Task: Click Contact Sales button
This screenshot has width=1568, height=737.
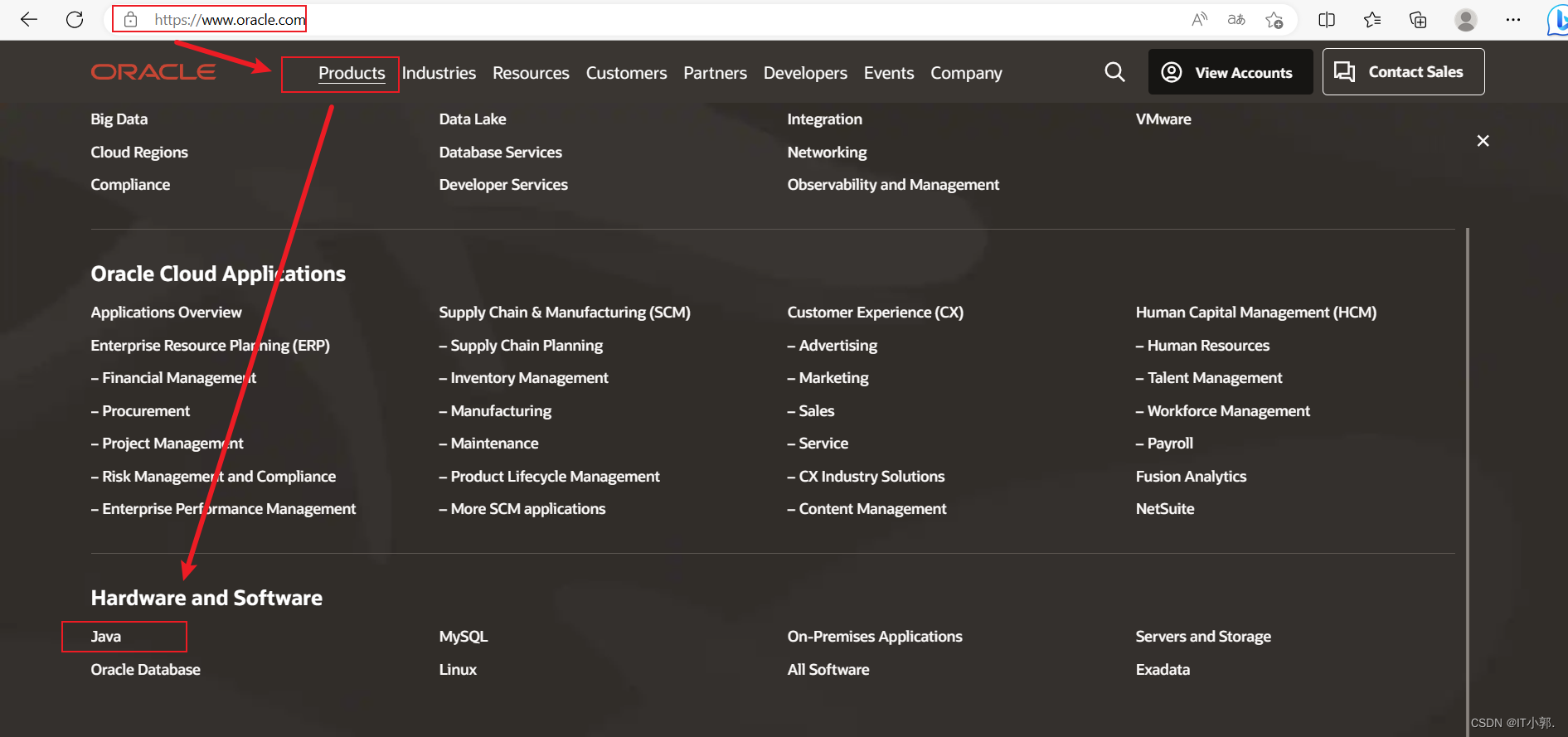Action: (x=1403, y=72)
